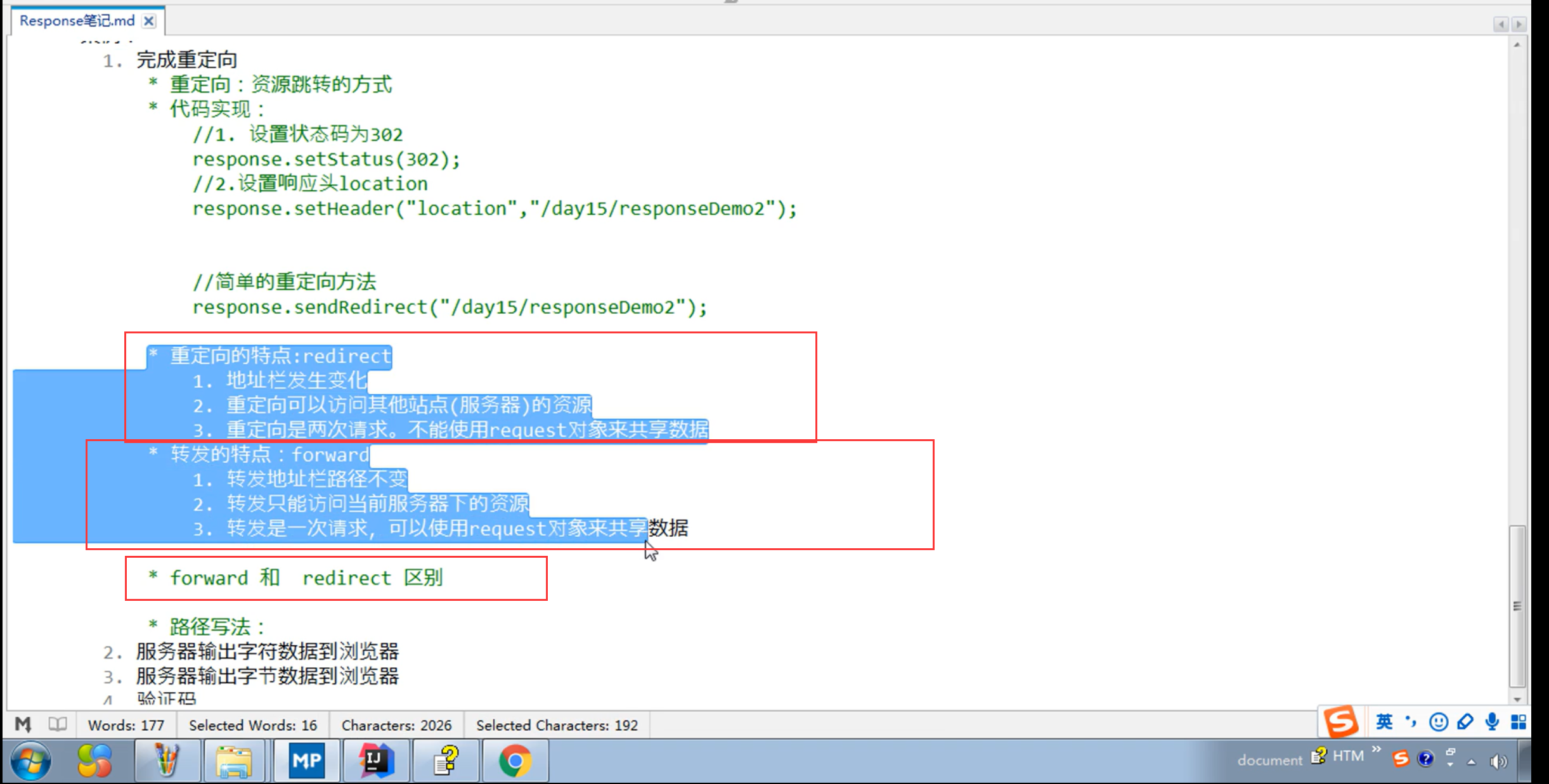The height and width of the screenshot is (784, 1549).
Task: Expand the taskbar toolbar double chevron
Action: coord(1376,750)
